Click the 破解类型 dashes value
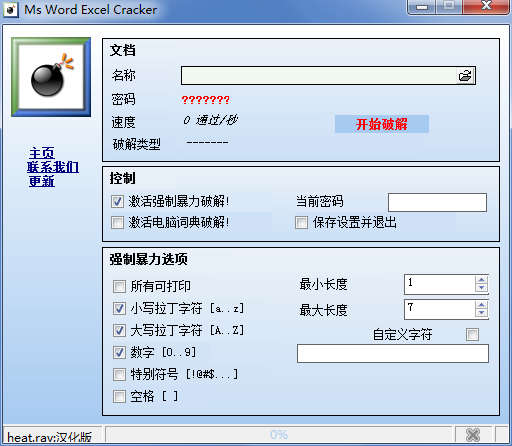 click(x=207, y=143)
